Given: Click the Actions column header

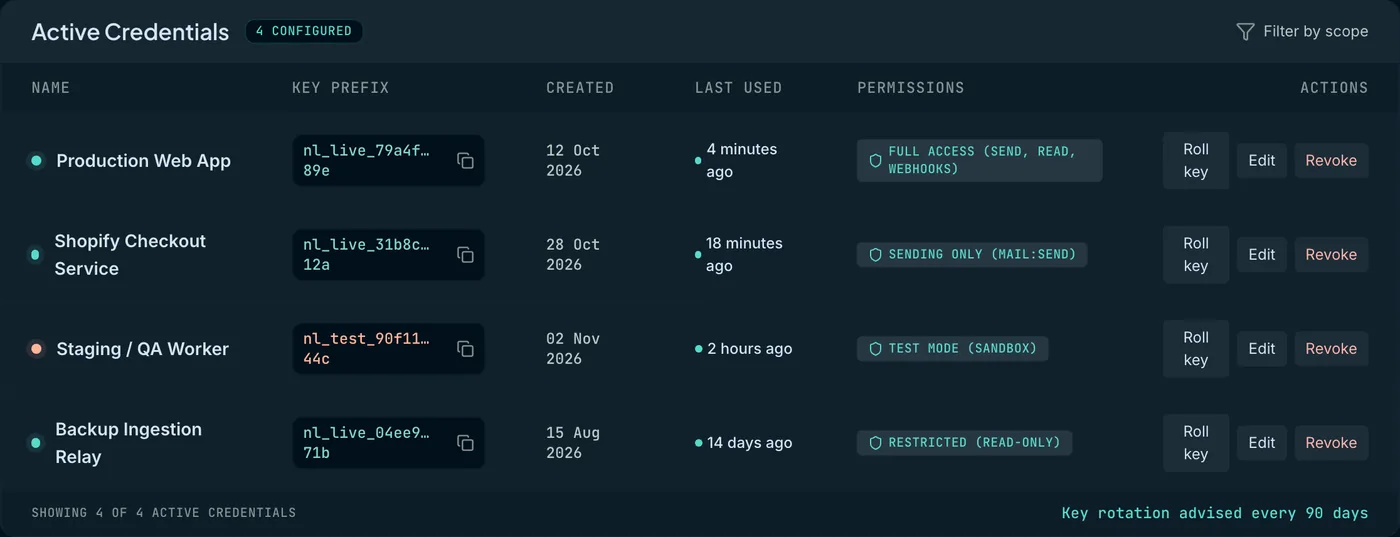Looking at the screenshot, I should (1334, 88).
